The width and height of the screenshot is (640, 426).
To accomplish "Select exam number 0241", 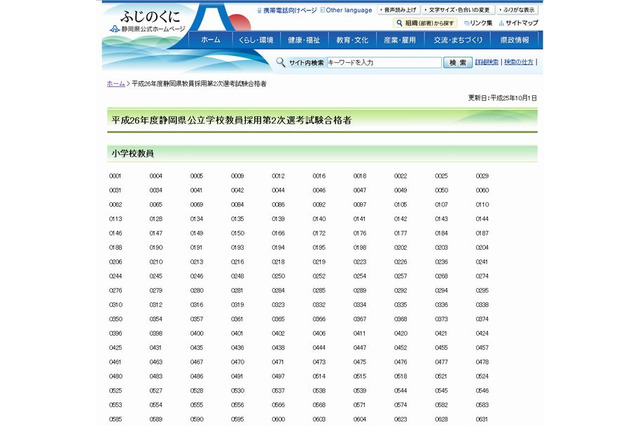I will tap(482, 262).
